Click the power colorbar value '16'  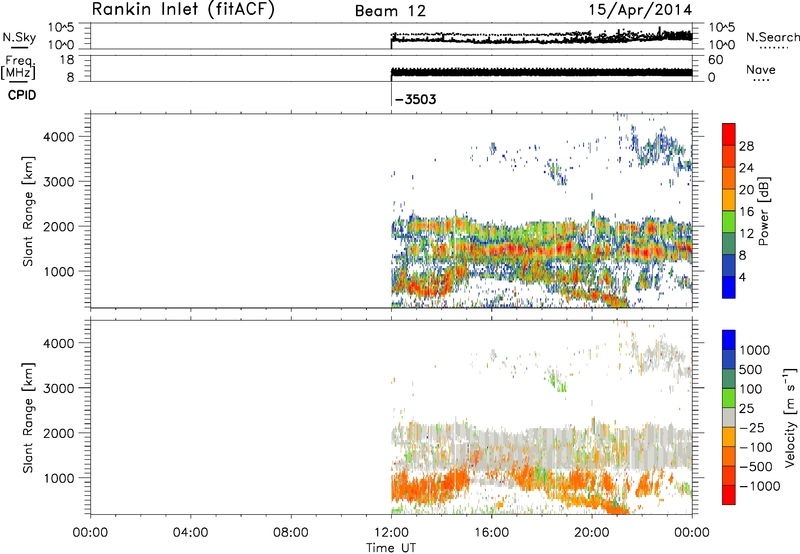point(746,212)
